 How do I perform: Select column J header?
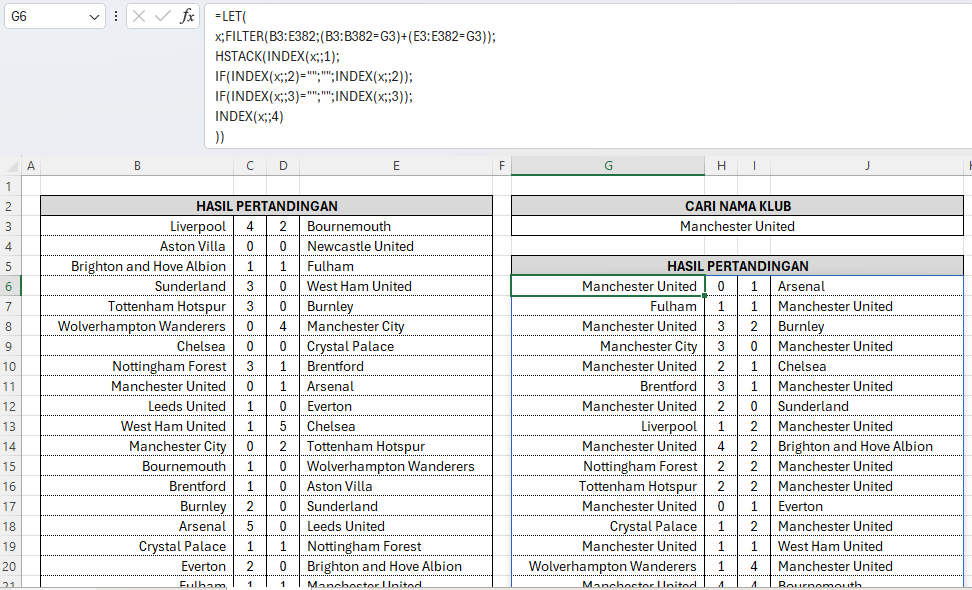pyautogui.click(x=867, y=165)
